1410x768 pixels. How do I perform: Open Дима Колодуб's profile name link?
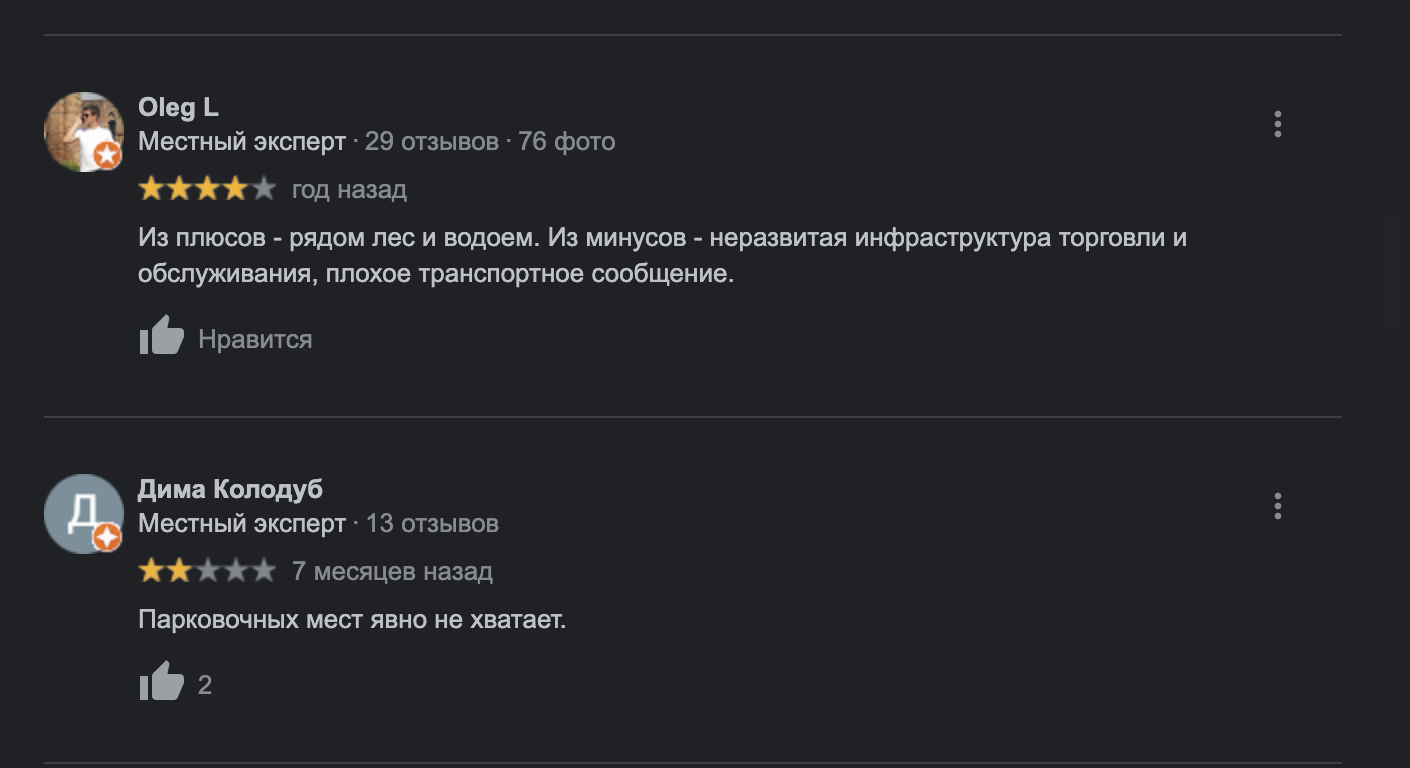pos(230,490)
